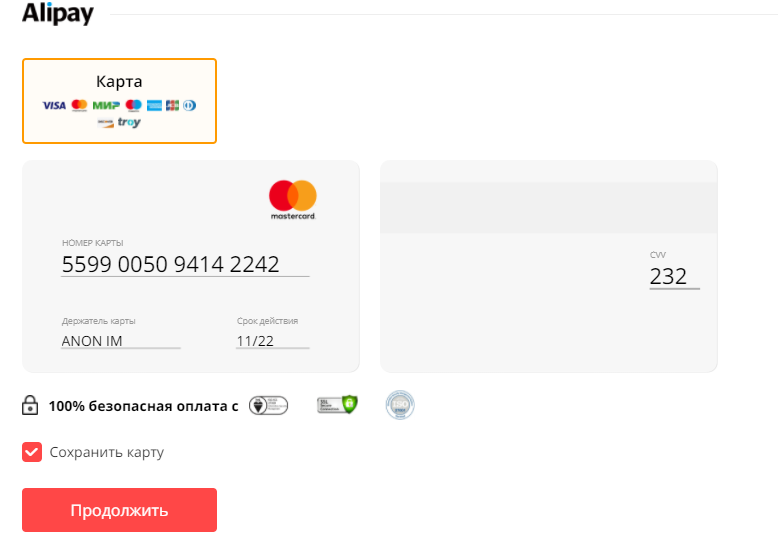Click the Diners Club logo
Viewport: 778px width, 553px height.
coord(189,105)
